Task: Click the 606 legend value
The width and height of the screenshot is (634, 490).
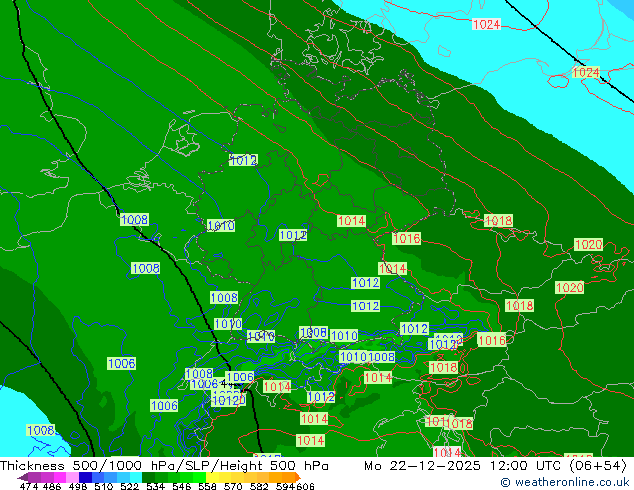Action: (305, 486)
